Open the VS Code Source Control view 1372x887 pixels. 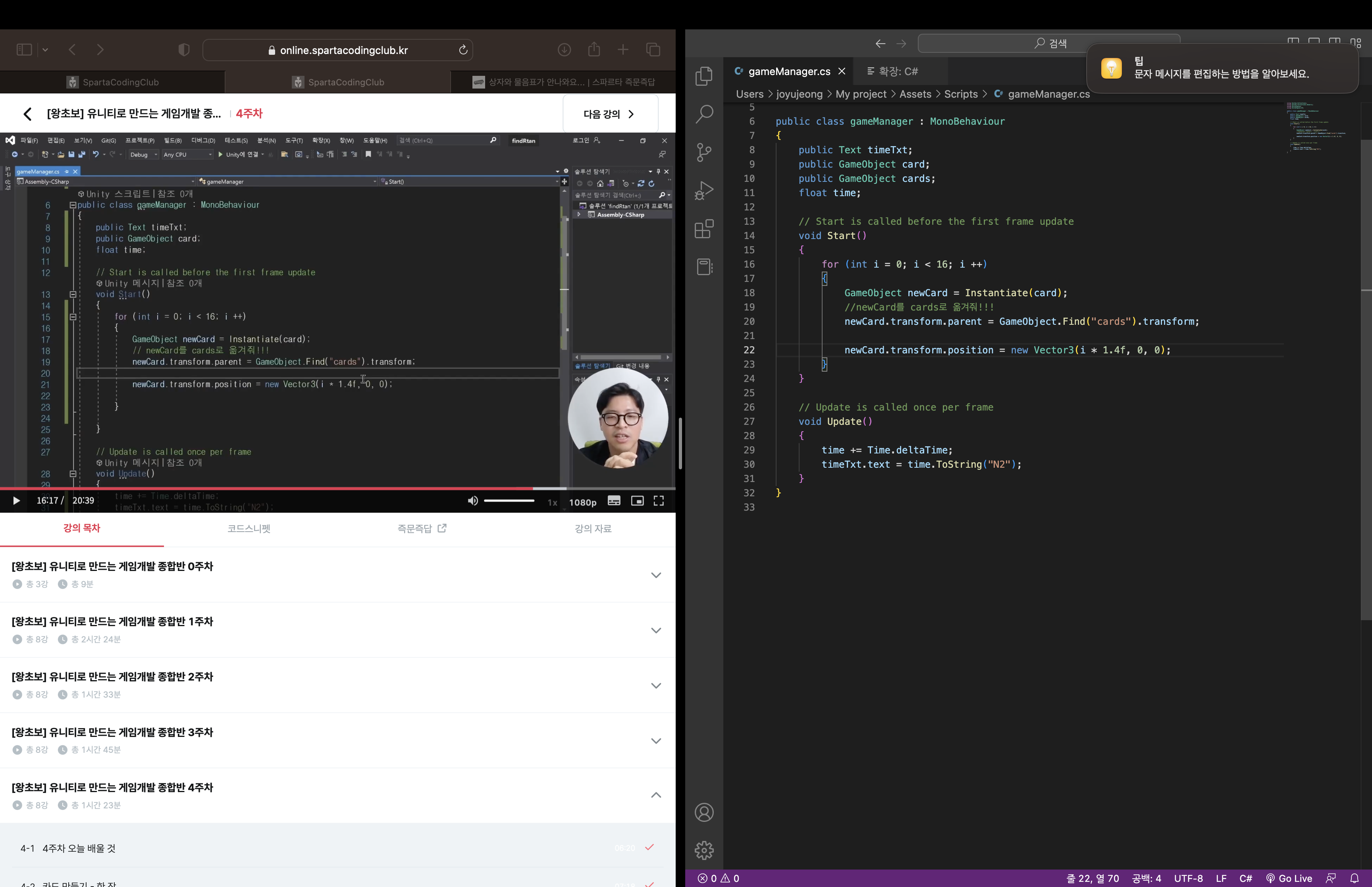704,152
